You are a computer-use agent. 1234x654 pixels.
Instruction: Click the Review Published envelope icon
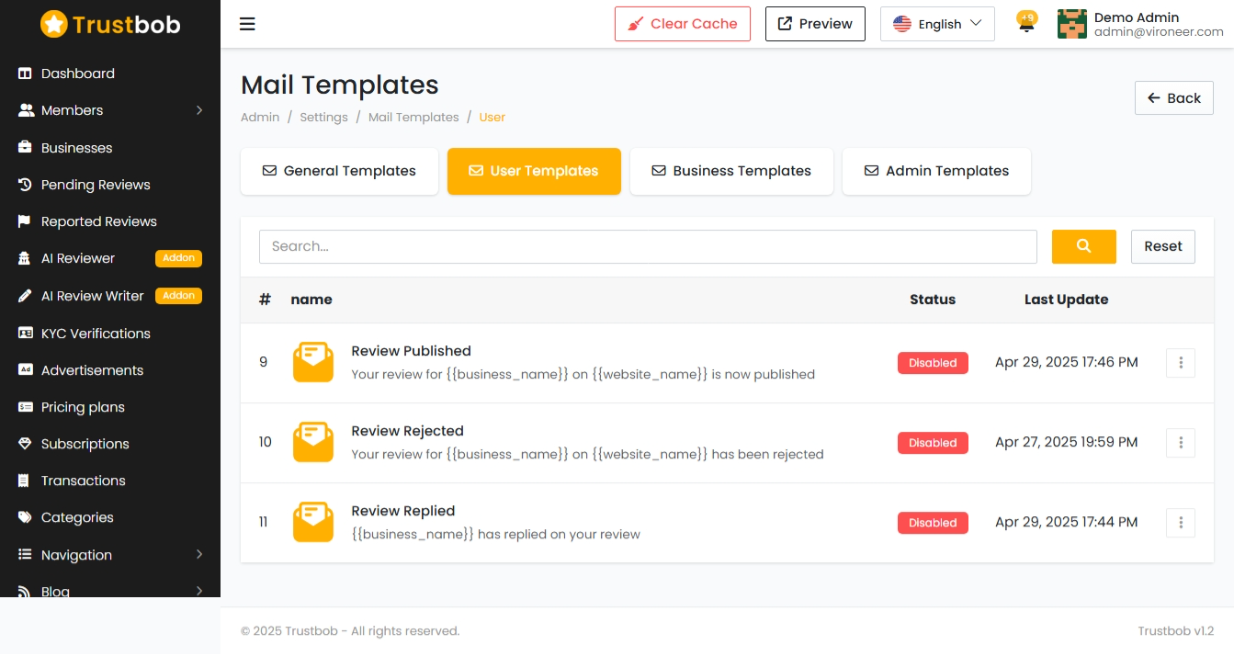313,362
